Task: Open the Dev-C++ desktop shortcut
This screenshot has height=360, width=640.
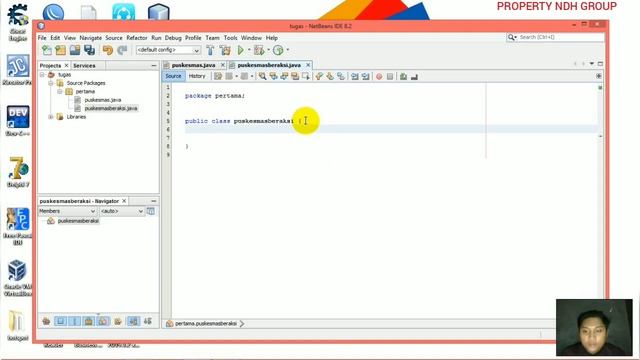Action: [x=18, y=121]
